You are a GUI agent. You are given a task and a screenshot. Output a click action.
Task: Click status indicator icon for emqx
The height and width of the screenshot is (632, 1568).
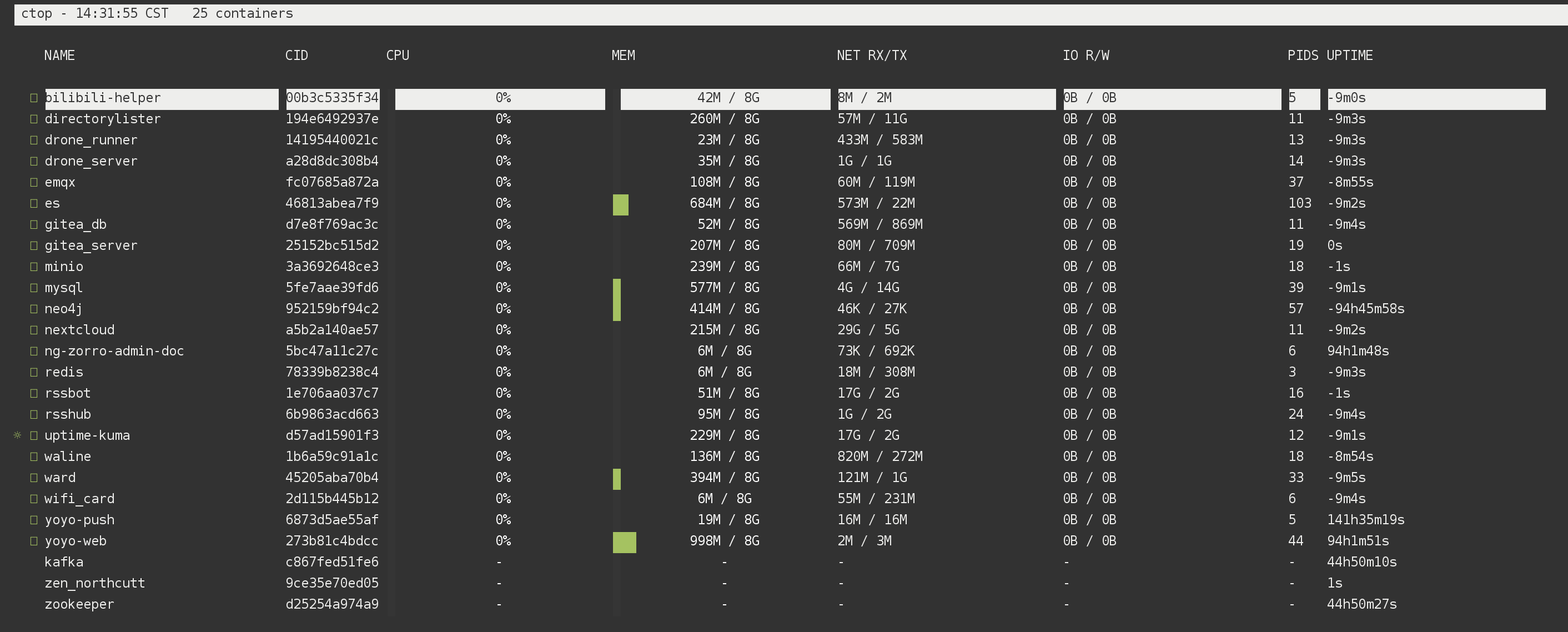tap(34, 182)
